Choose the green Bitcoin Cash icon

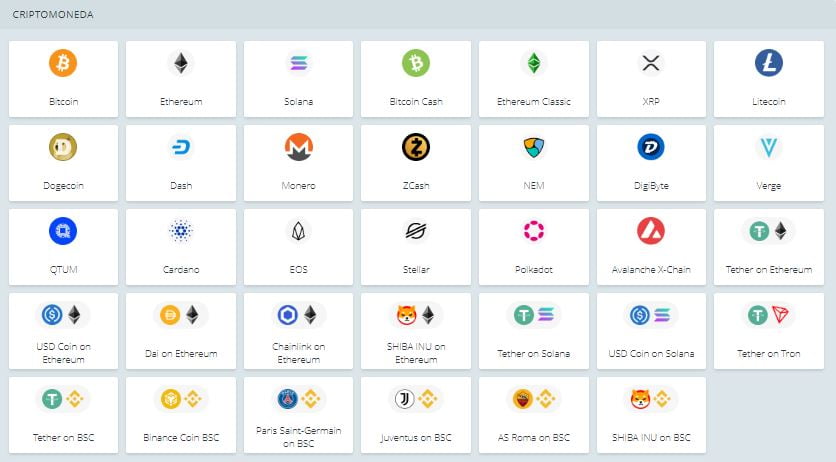tap(416, 63)
